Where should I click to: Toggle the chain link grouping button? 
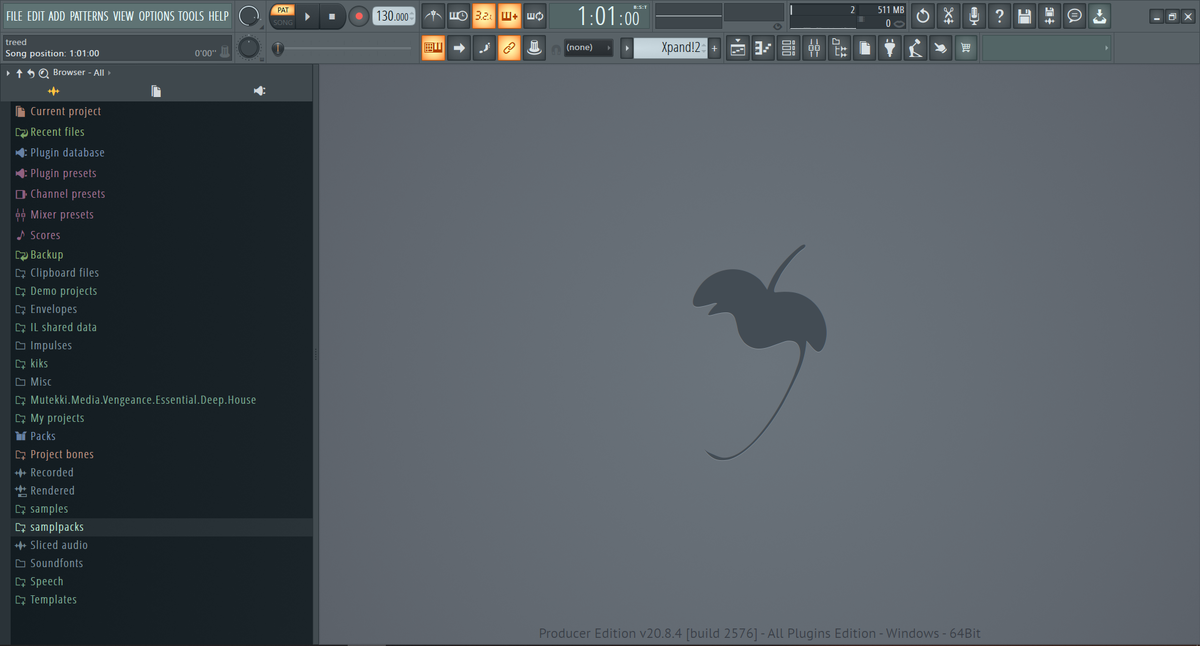[x=509, y=48]
